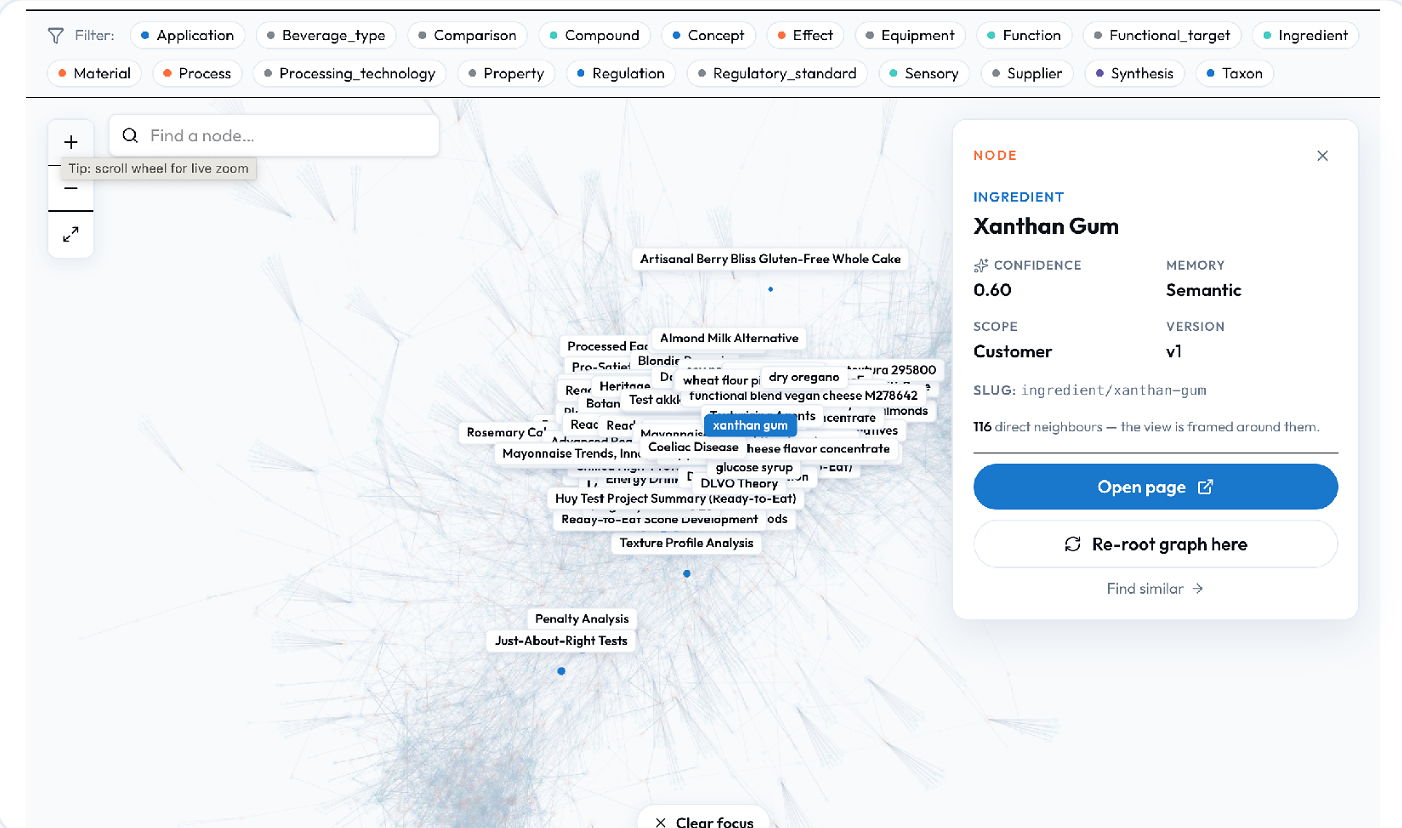The height and width of the screenshot is (828, 1402).
Task: Toggle the Regulatory_standard filter chip
Action: [777, 73]
